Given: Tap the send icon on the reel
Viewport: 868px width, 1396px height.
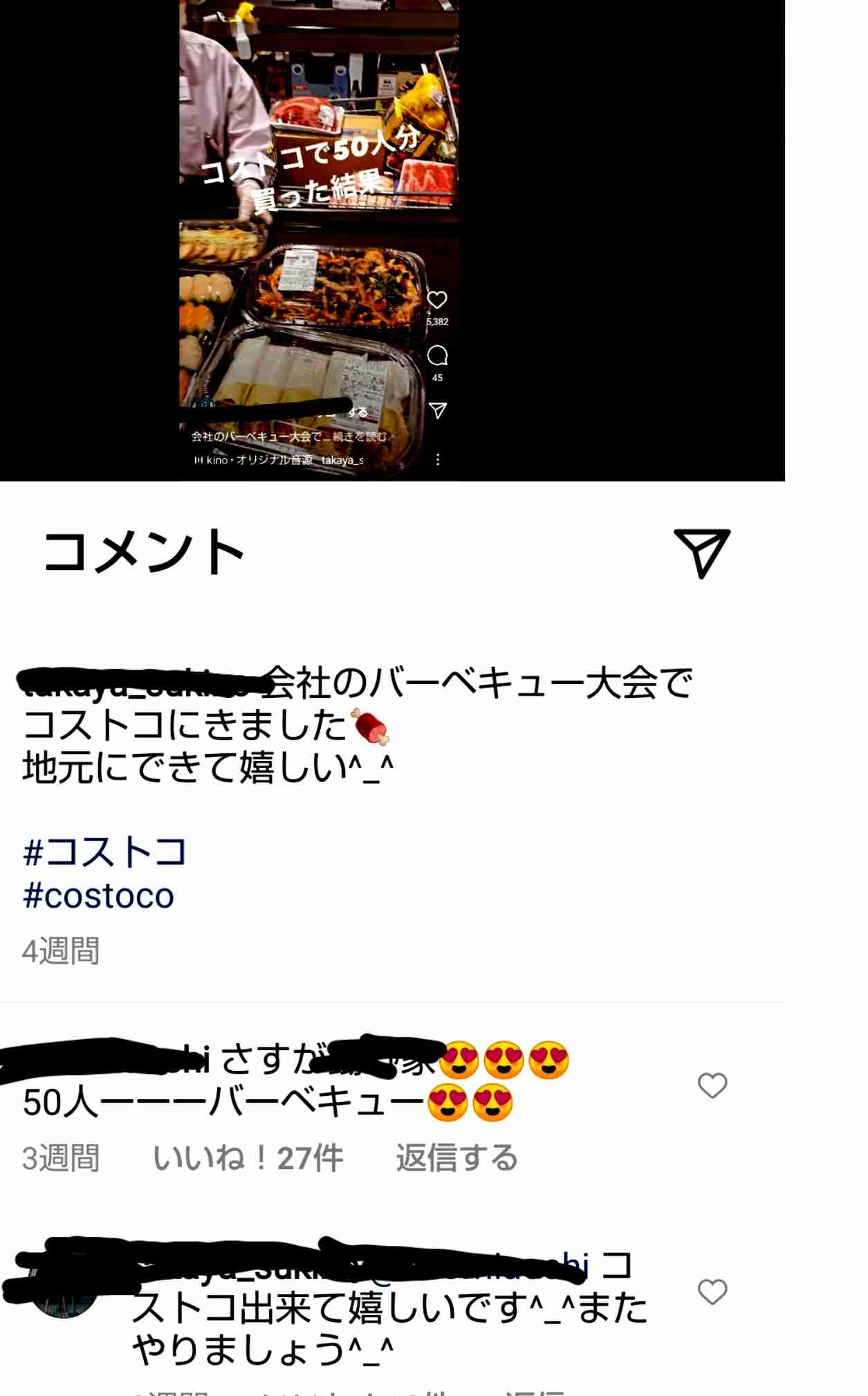Looking at the screenshot, I should click(438, 411).
